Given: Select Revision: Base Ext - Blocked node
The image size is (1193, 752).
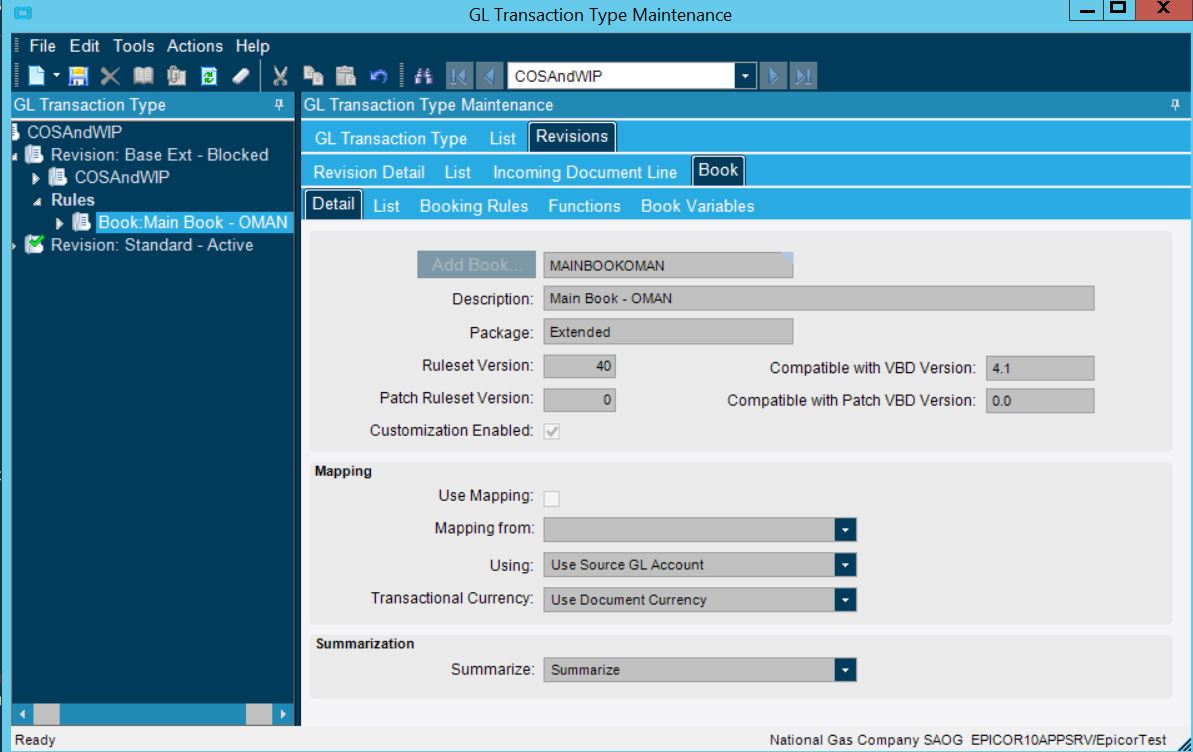Looking at the screenshot, I should [x=160, y=155].
